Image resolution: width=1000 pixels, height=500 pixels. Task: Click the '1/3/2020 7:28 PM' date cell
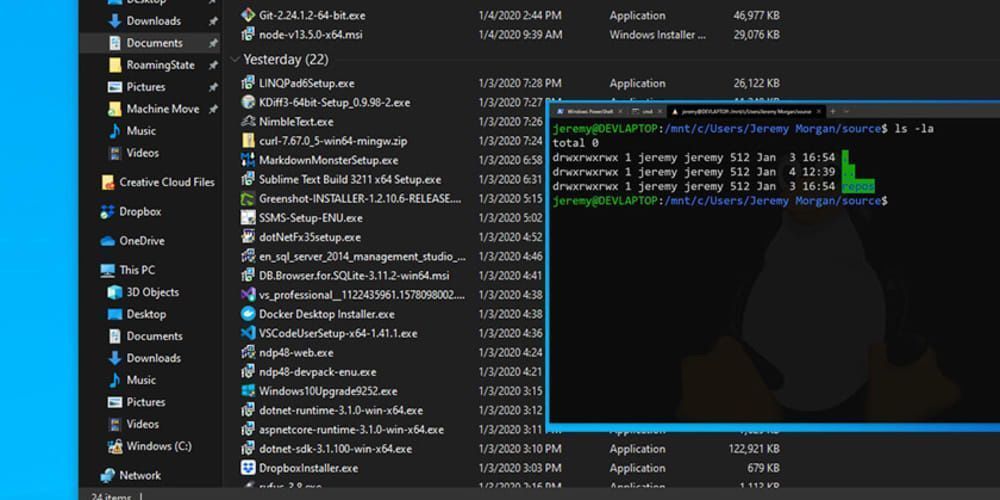pos(520,83)
